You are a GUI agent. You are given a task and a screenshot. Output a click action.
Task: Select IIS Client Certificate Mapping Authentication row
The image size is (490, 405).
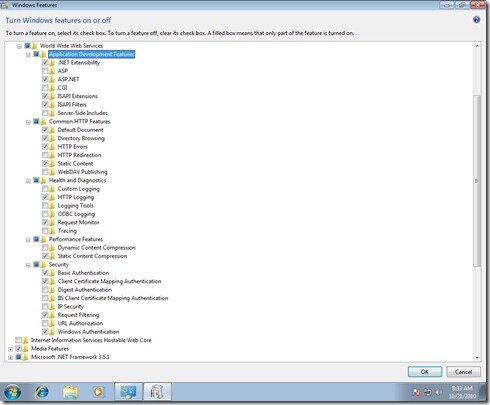(113, 298)
